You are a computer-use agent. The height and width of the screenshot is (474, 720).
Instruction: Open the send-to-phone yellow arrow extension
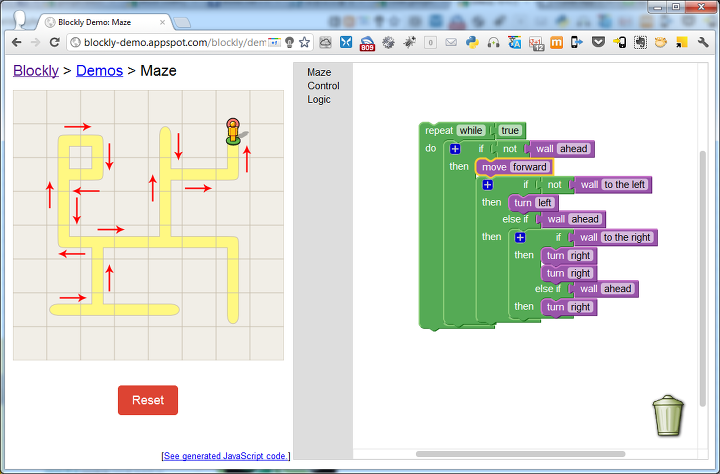point(619,43)
